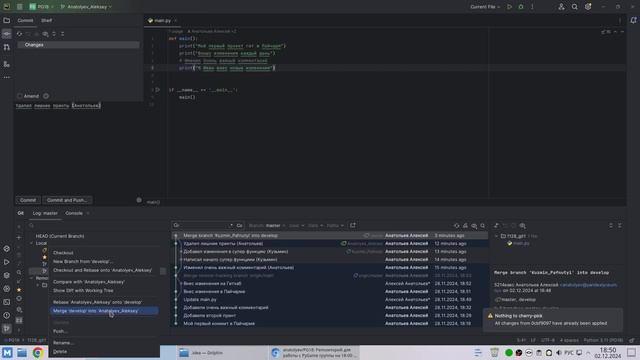Click the refresh changes icon in Commit panel
The height and width of the screenshot is (360, 640).
19,34
